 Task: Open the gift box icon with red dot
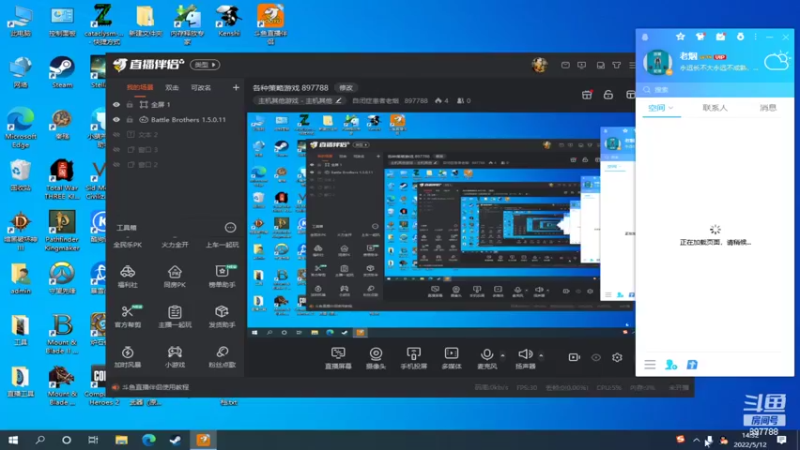[x=587, y=95]
